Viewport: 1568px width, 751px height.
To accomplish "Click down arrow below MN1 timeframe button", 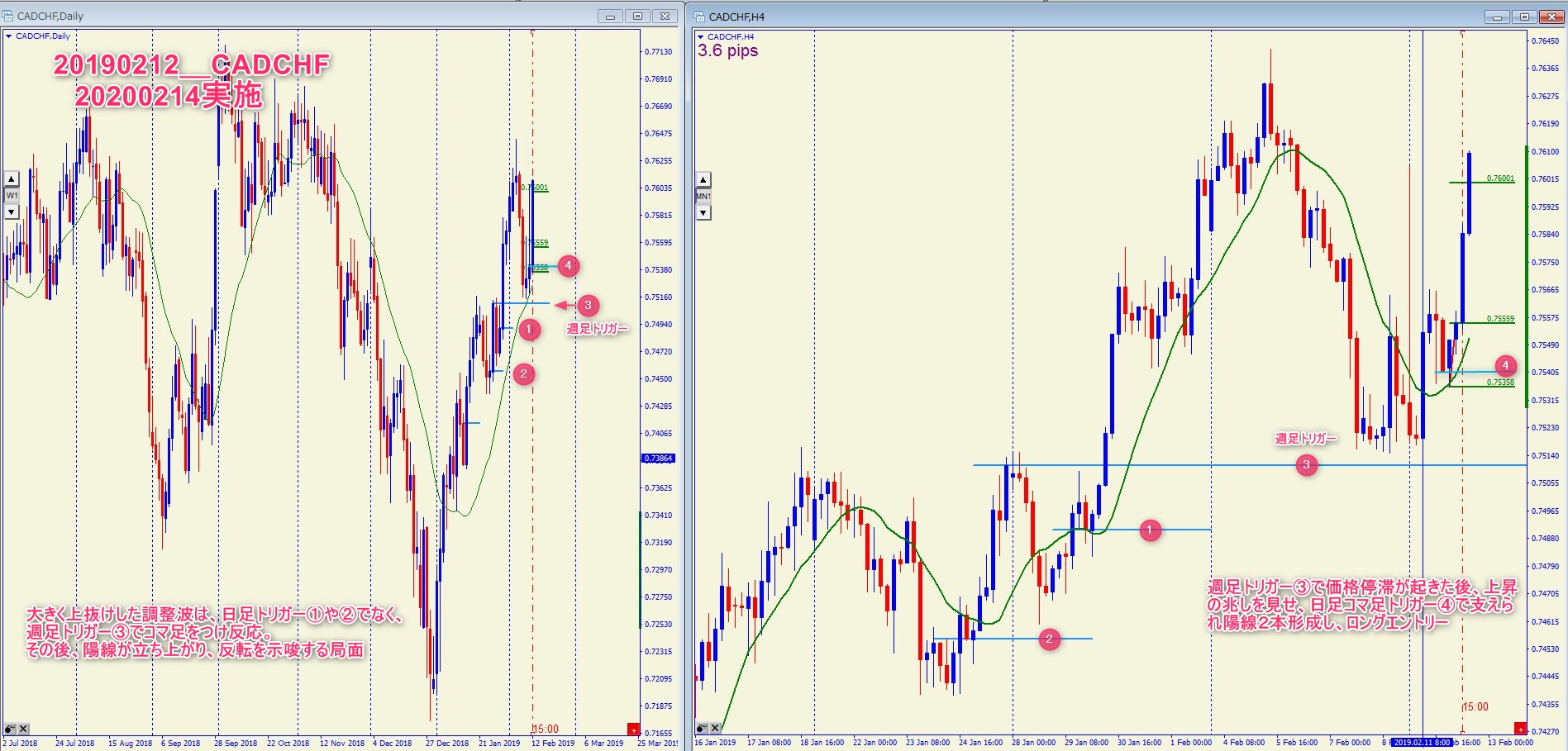I will pos(703,213).
